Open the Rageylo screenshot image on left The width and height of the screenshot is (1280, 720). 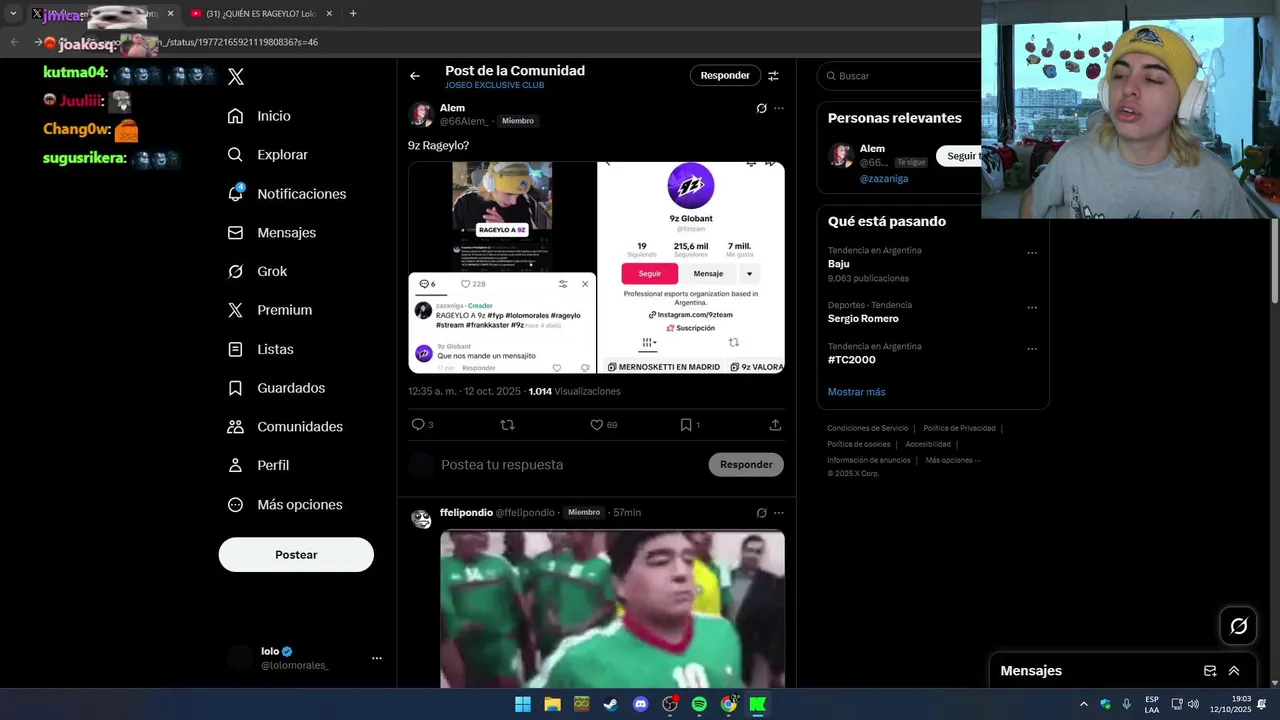tap(502, 267)
